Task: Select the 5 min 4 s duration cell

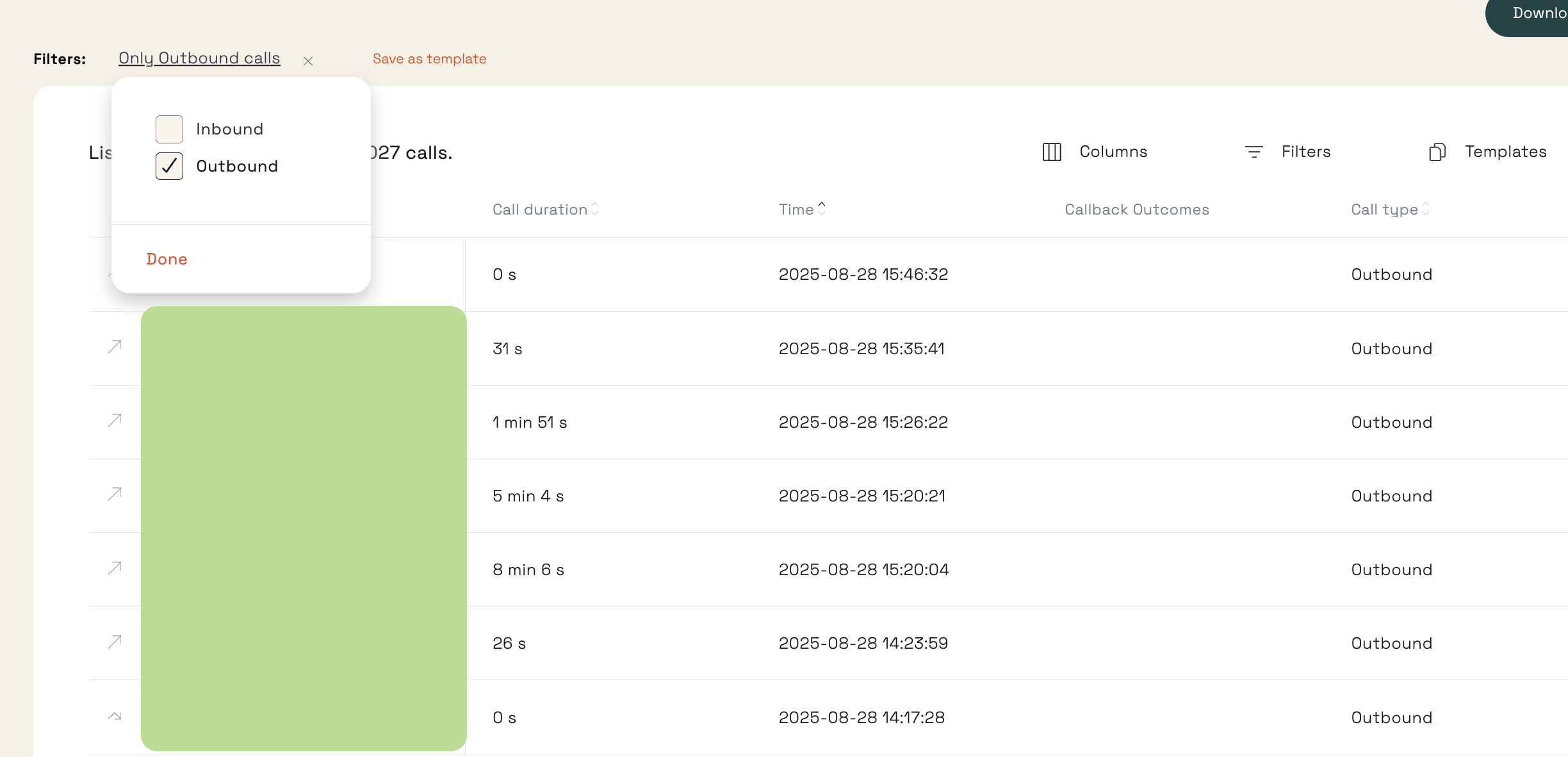Action: click(528, 496)
